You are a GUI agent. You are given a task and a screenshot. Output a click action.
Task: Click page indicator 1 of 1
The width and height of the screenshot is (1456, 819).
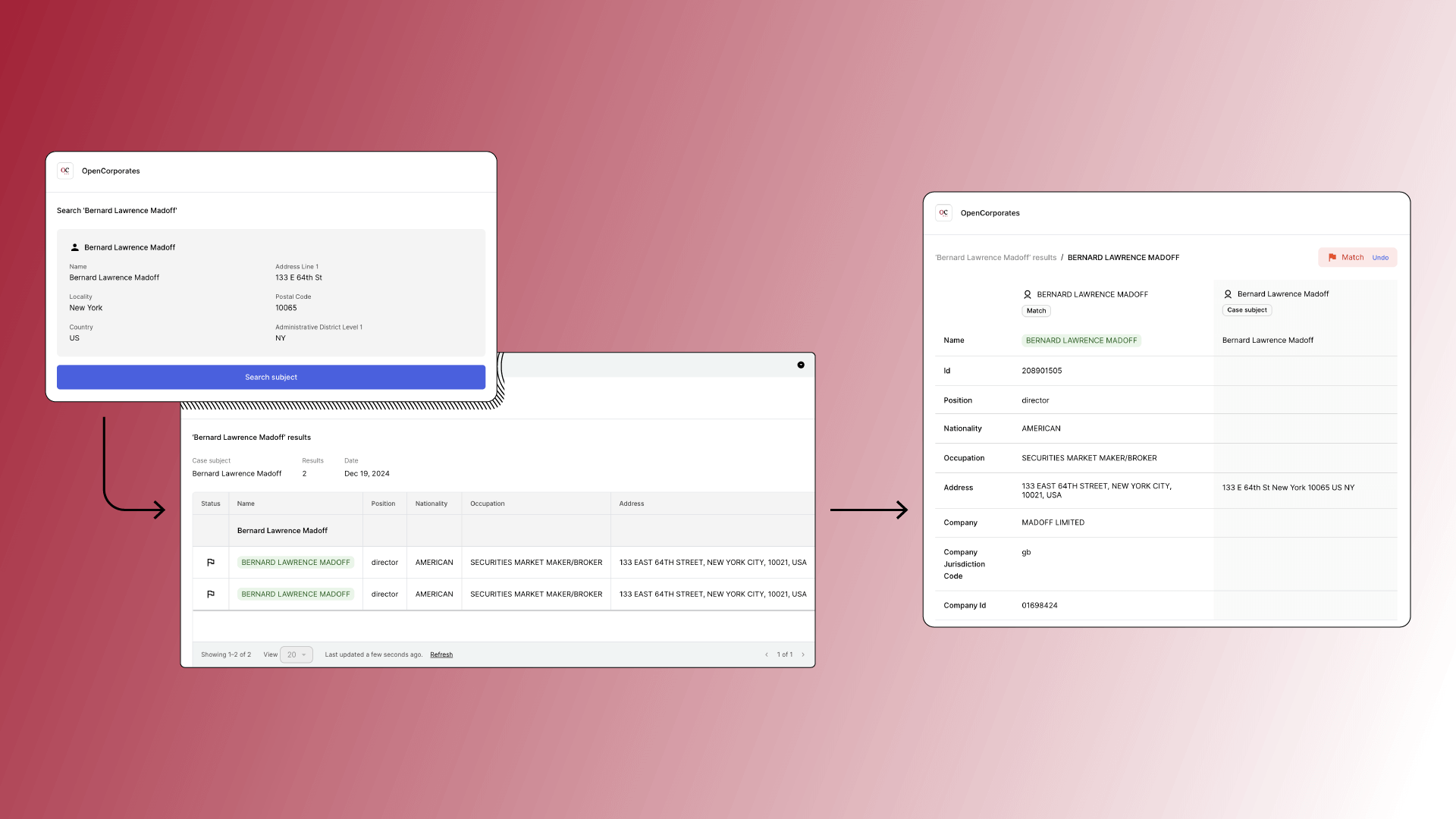coord(785,654)
